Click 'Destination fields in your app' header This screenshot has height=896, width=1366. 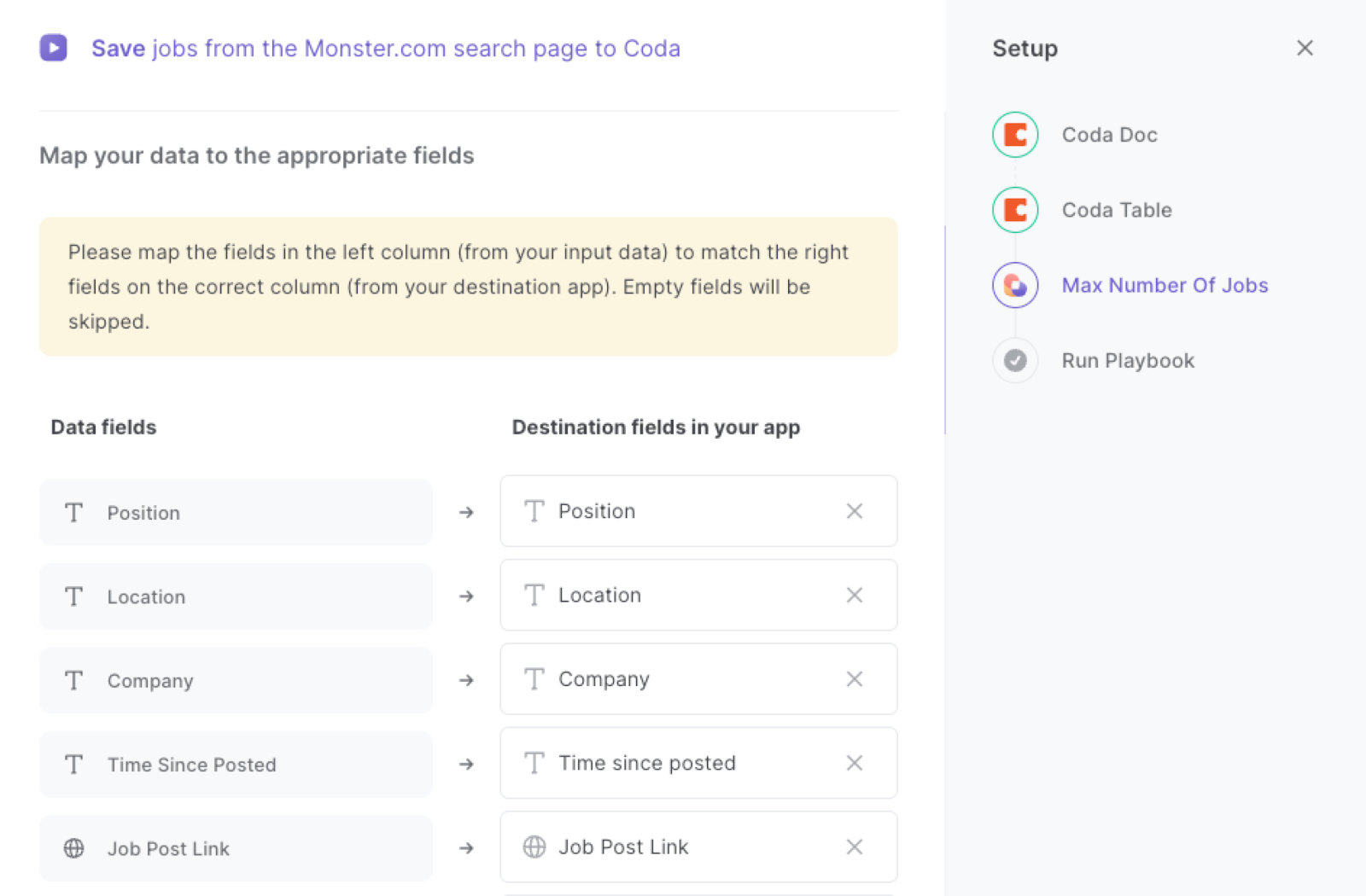(656, 428)
